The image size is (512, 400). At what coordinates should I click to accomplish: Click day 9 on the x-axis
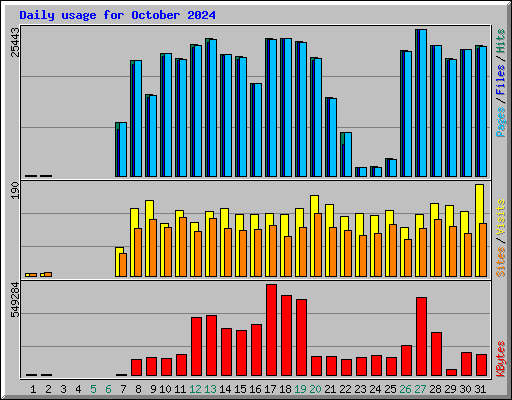153,389
